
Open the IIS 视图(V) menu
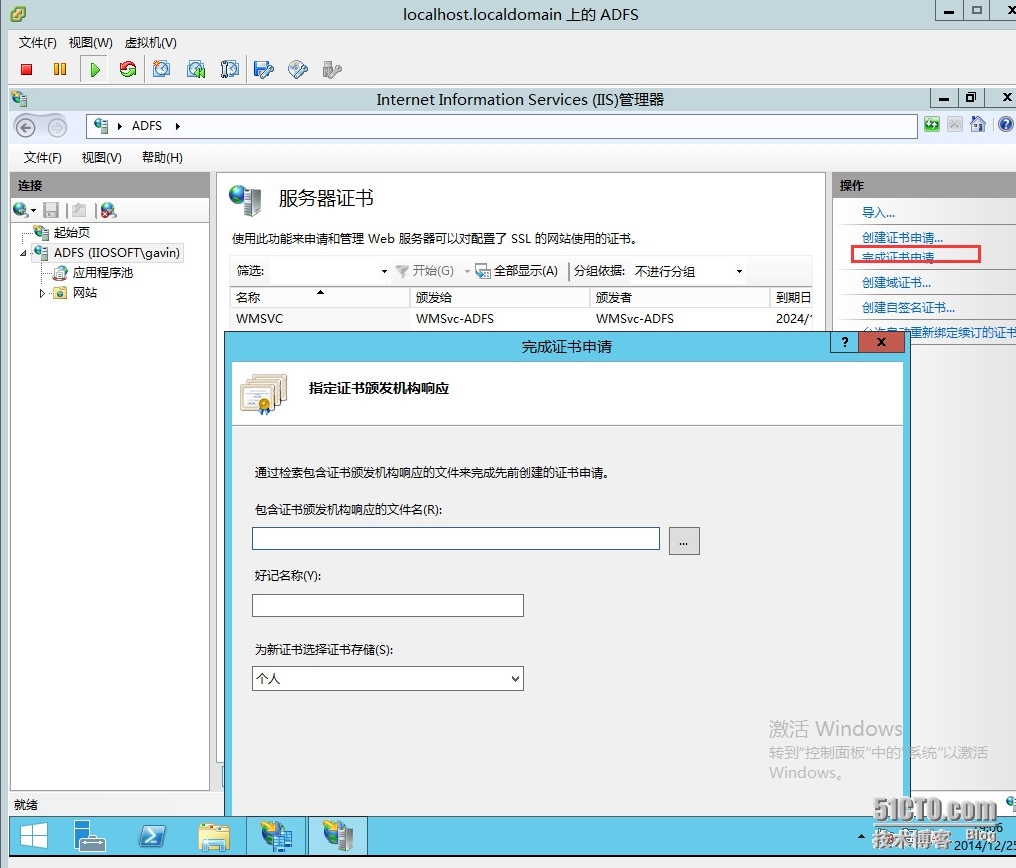click(x=102, y=157)
